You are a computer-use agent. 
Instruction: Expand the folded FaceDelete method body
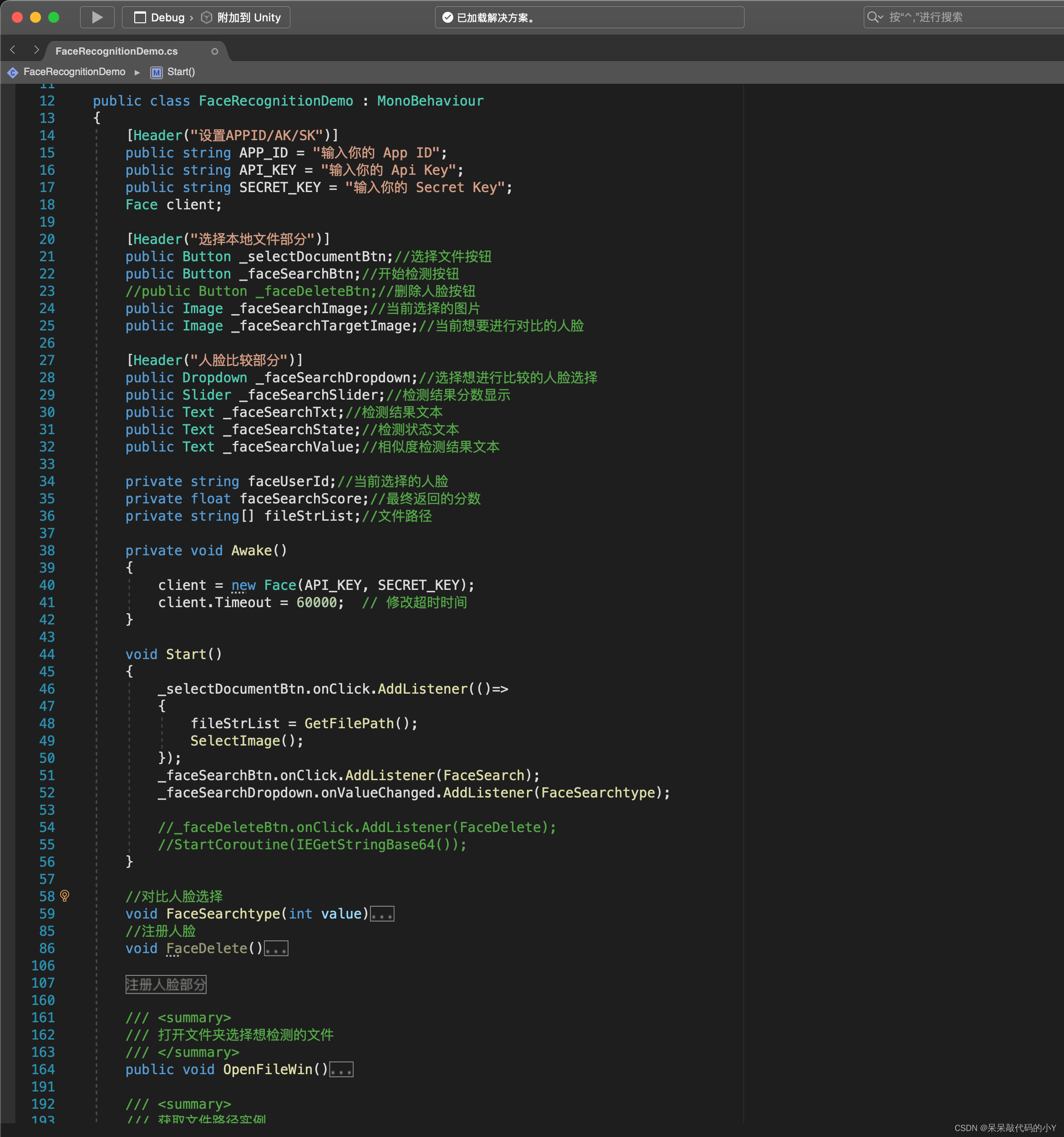tap(276, 948)
